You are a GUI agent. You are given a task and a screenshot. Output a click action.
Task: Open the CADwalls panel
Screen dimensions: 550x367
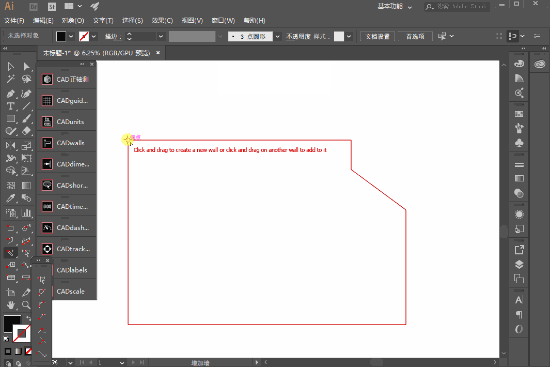coord(67,143)
